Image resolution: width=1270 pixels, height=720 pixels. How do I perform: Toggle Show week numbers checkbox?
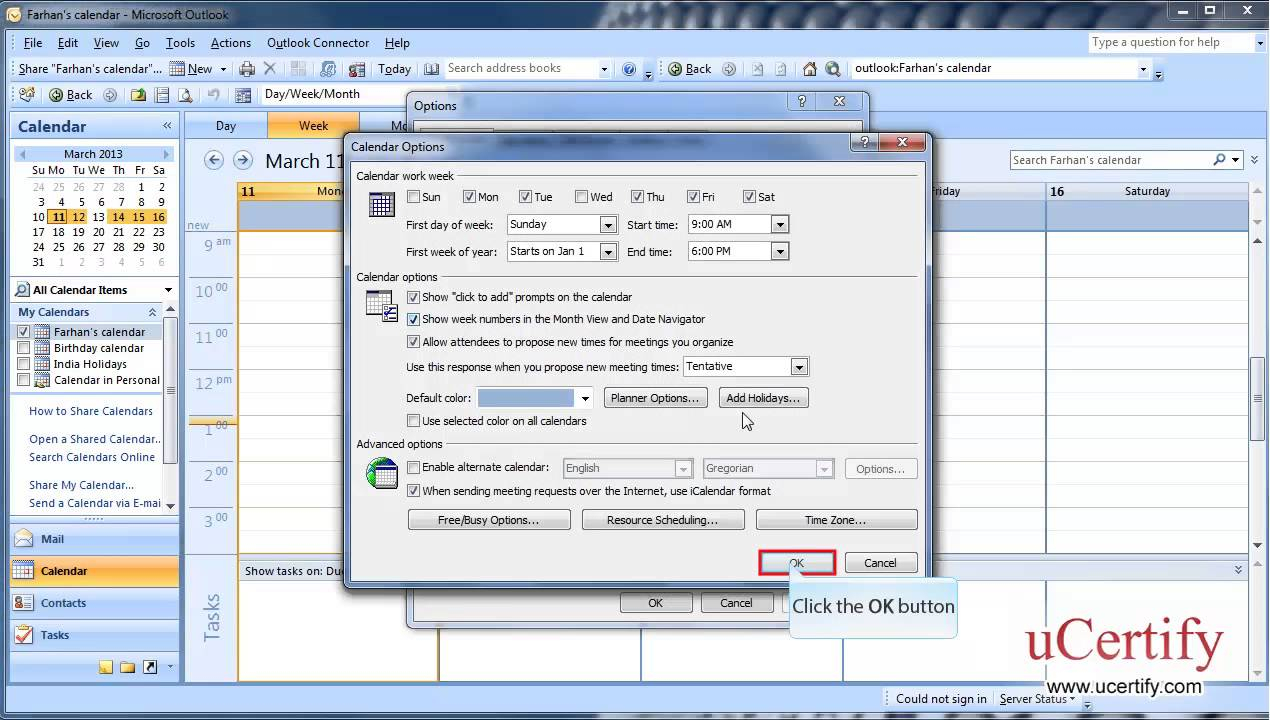(414, 319)
